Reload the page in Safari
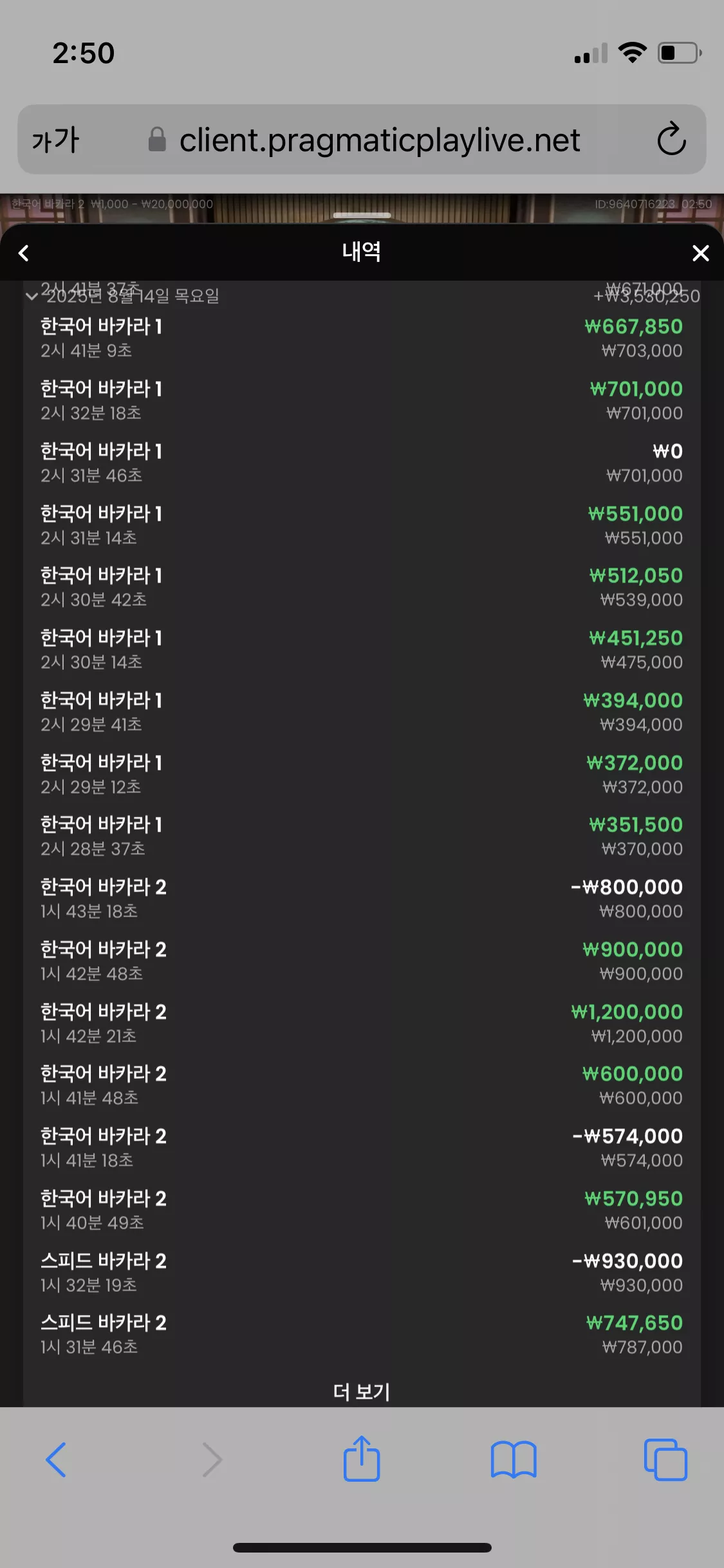 tap(671, 139)
